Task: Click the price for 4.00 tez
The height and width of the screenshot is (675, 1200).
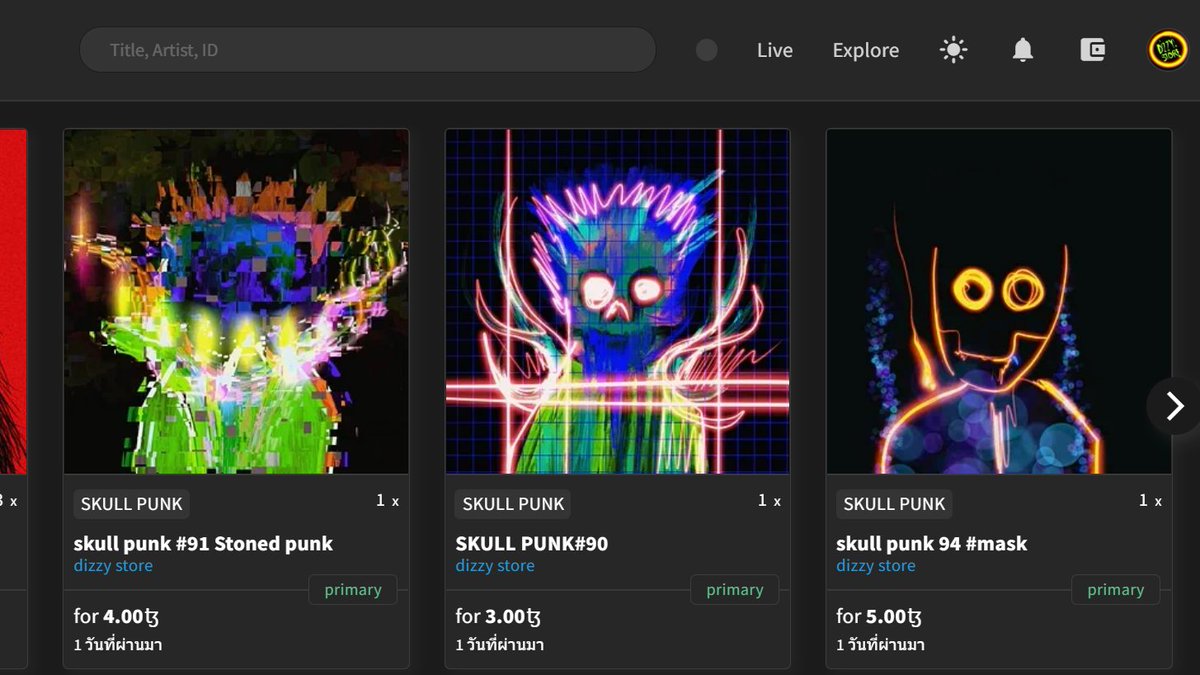Action: [x=117, y=616]
